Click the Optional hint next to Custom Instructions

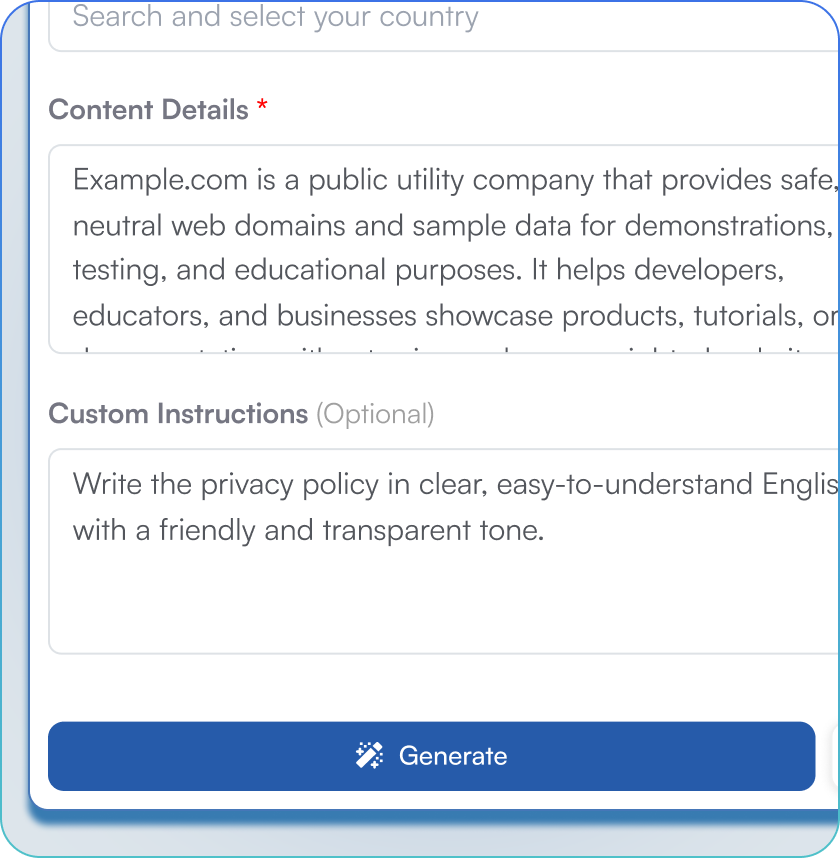point(375,413)
